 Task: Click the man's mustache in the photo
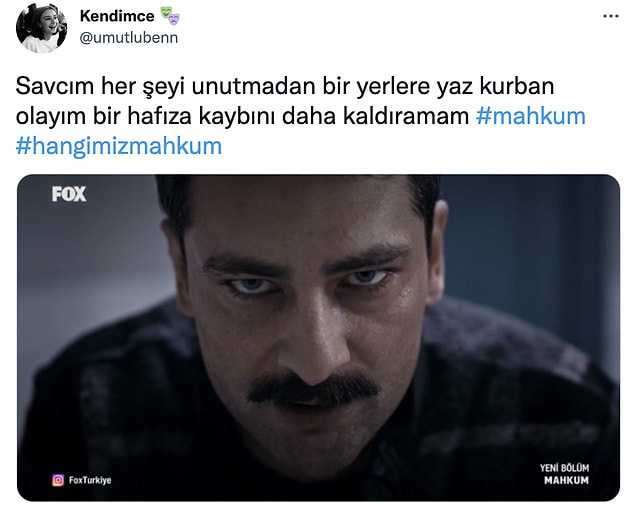[313, 389]
